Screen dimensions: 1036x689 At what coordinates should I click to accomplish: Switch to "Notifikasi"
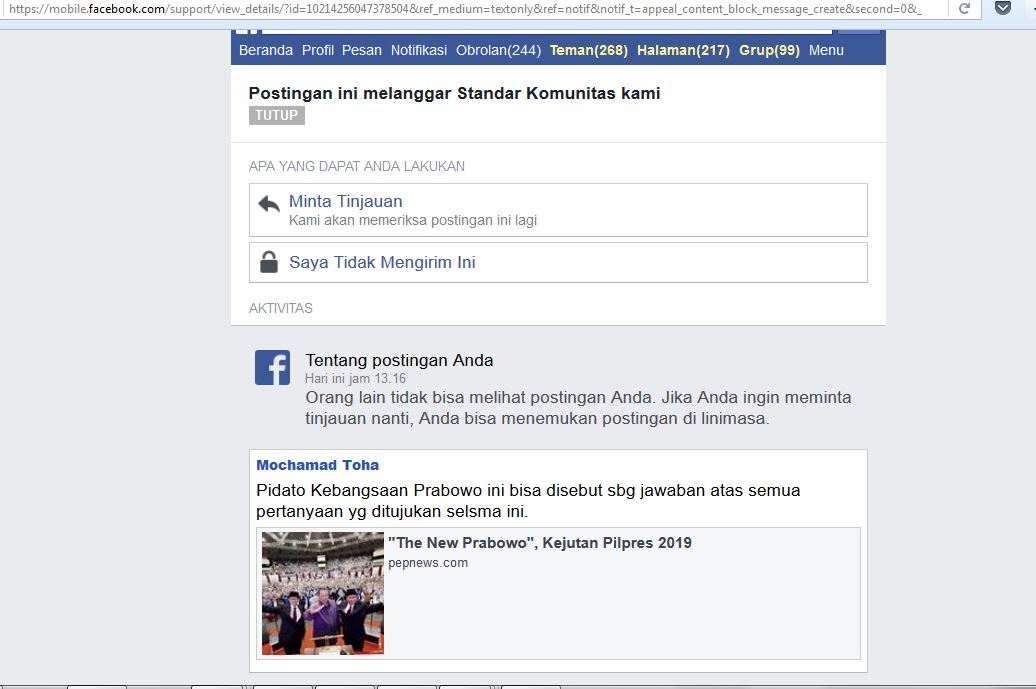coord(419,49)
